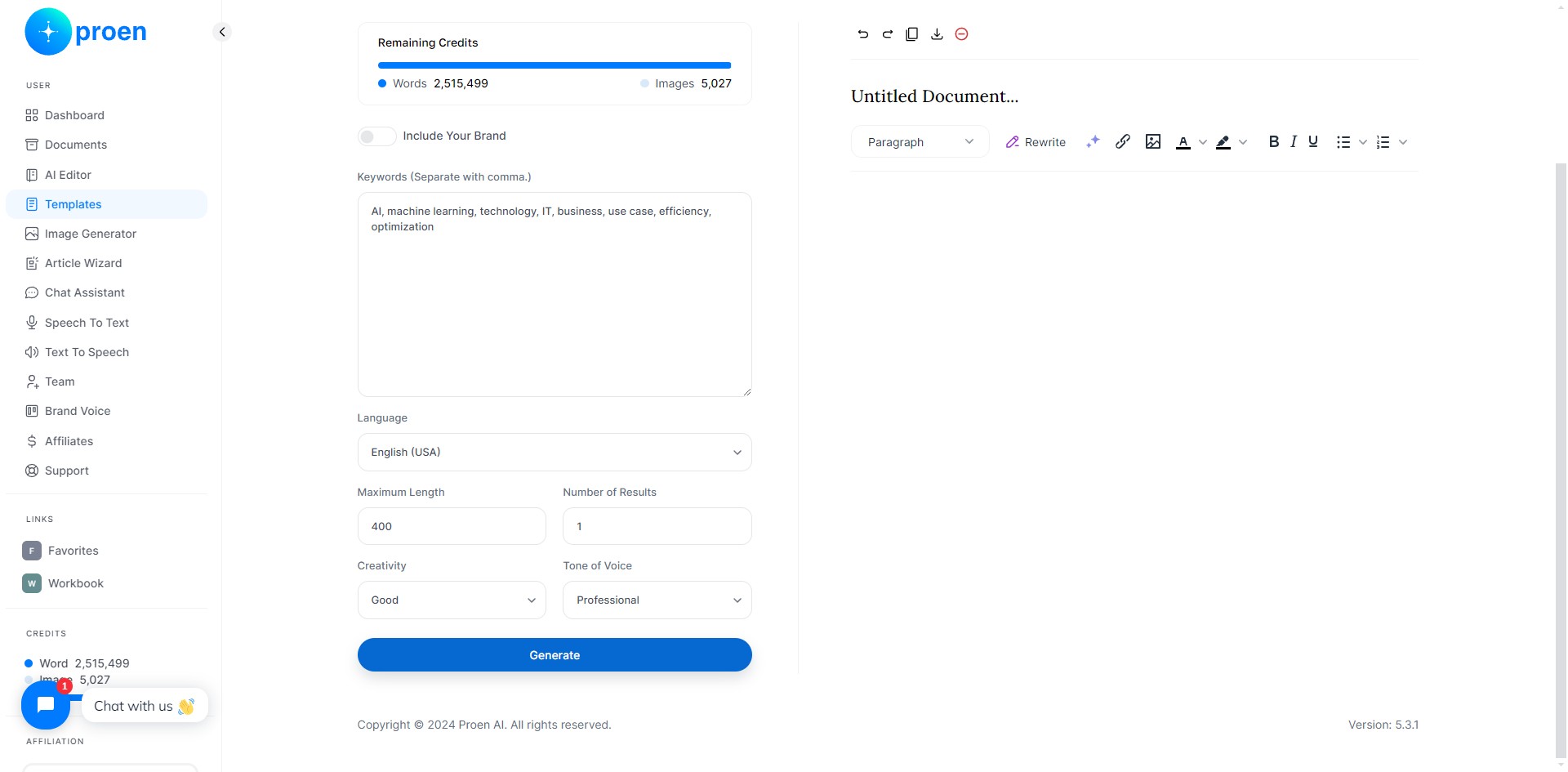Click the Number of Results field
The width and height of the screenshot is (1568, 772).
coord(657,526)
